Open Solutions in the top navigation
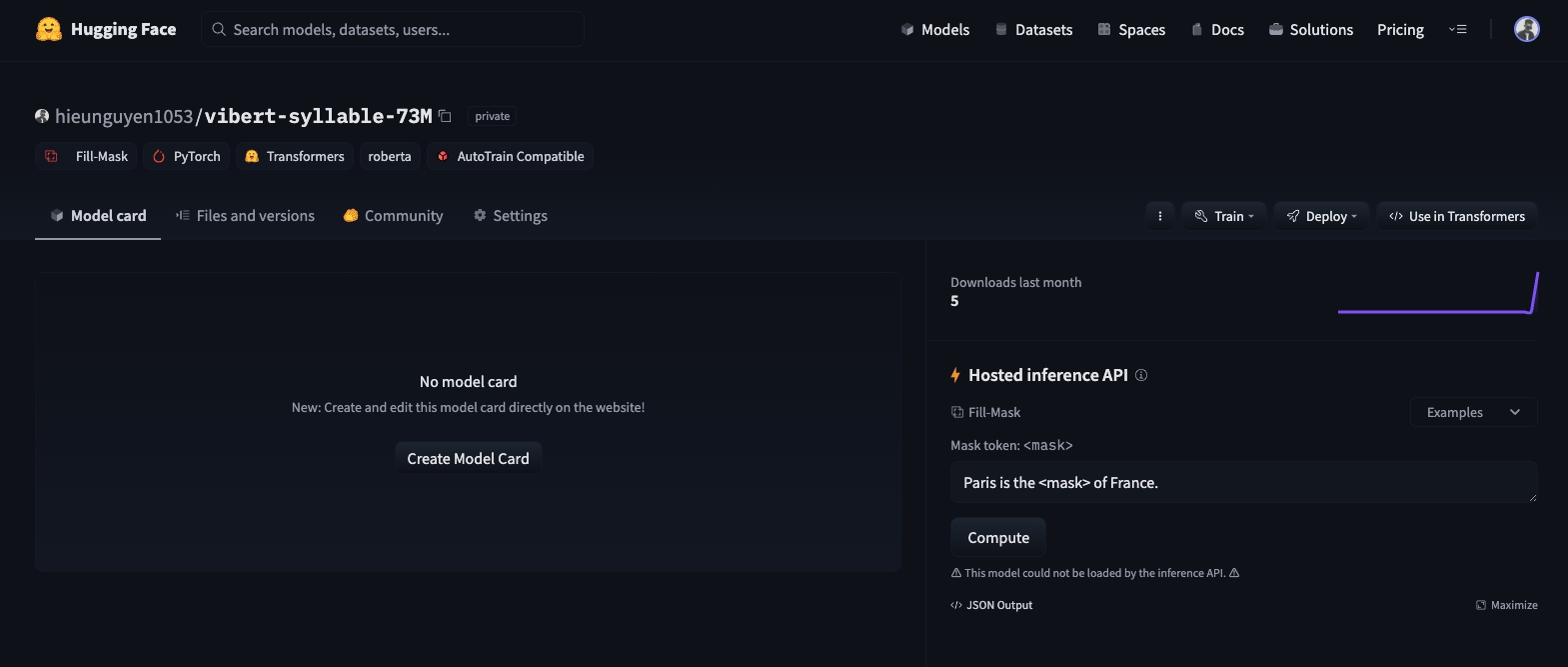1568x667 pixels. point(1311,29)
